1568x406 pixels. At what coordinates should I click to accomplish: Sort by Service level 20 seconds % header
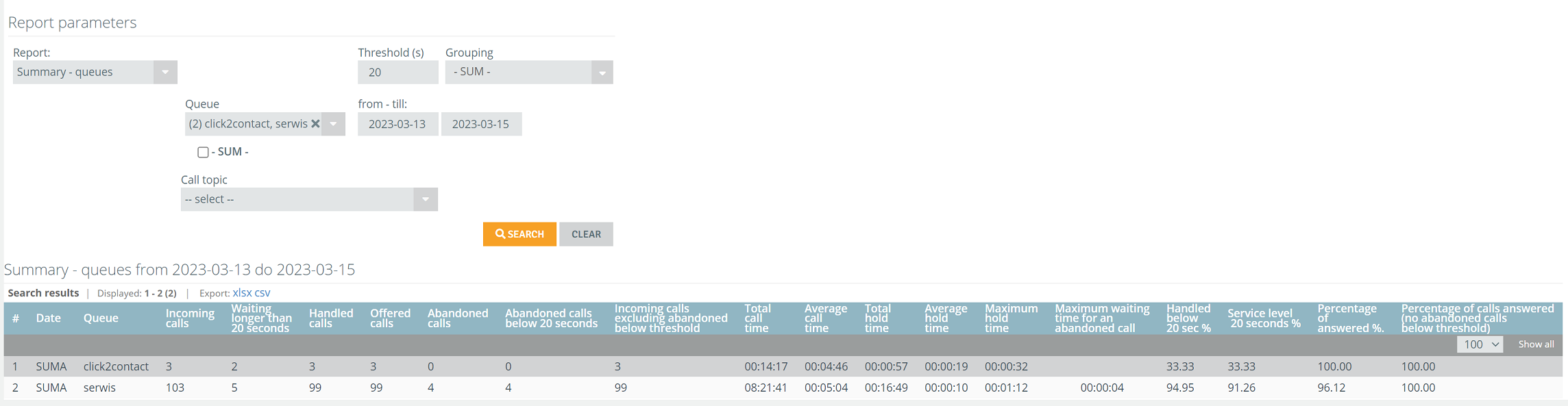1264,318
